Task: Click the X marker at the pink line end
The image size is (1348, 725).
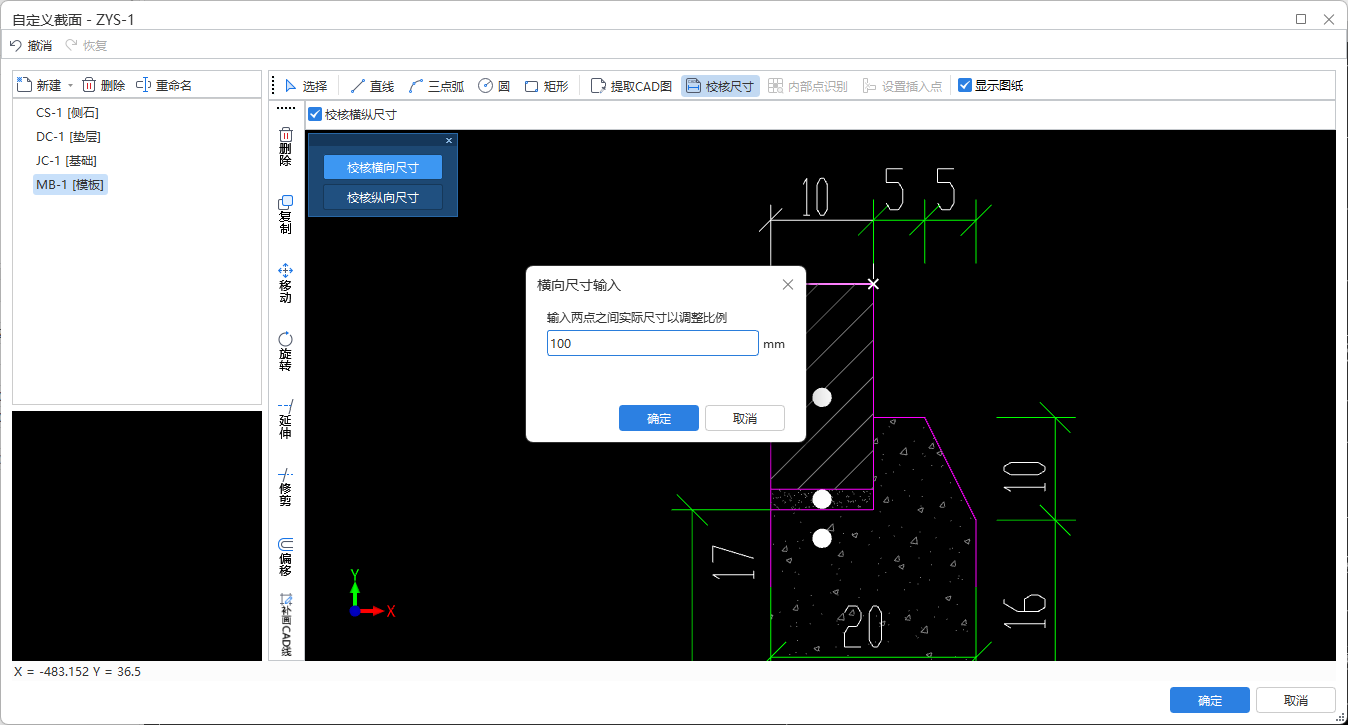Action: tap(873, 284)
